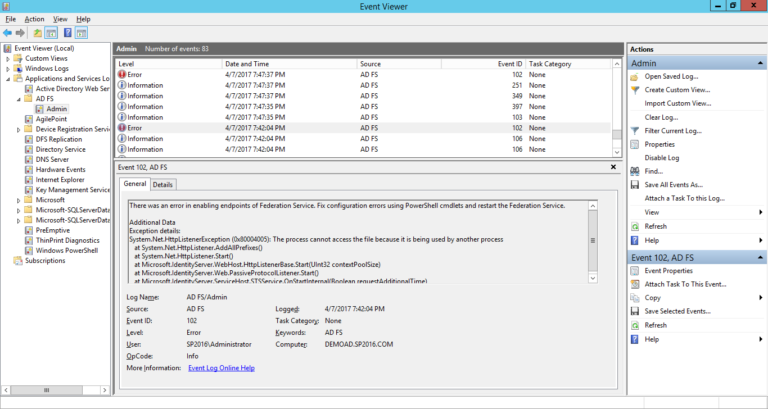The height and width of the screenshot is (409, 768).
Task: Select Hardware Events log
Action: pyautogui.click(x=60, y=169)
